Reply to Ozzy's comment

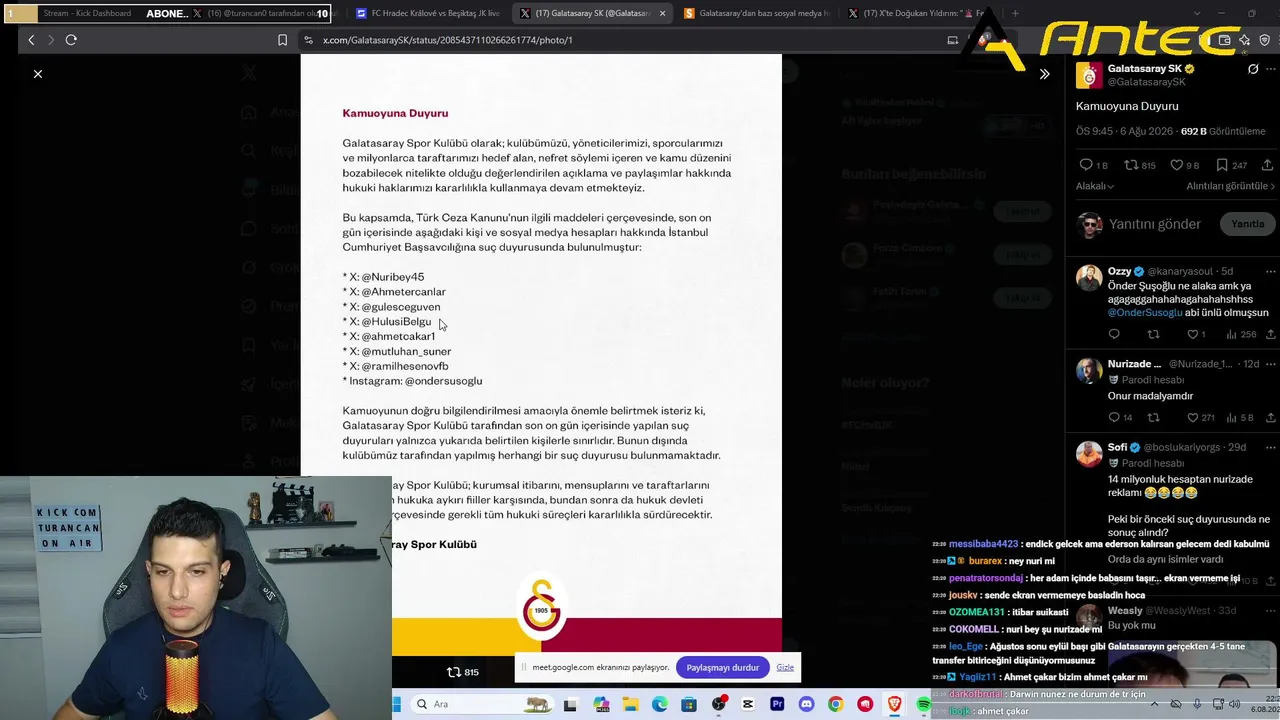pyautogui.click(x=1114, y=334)
